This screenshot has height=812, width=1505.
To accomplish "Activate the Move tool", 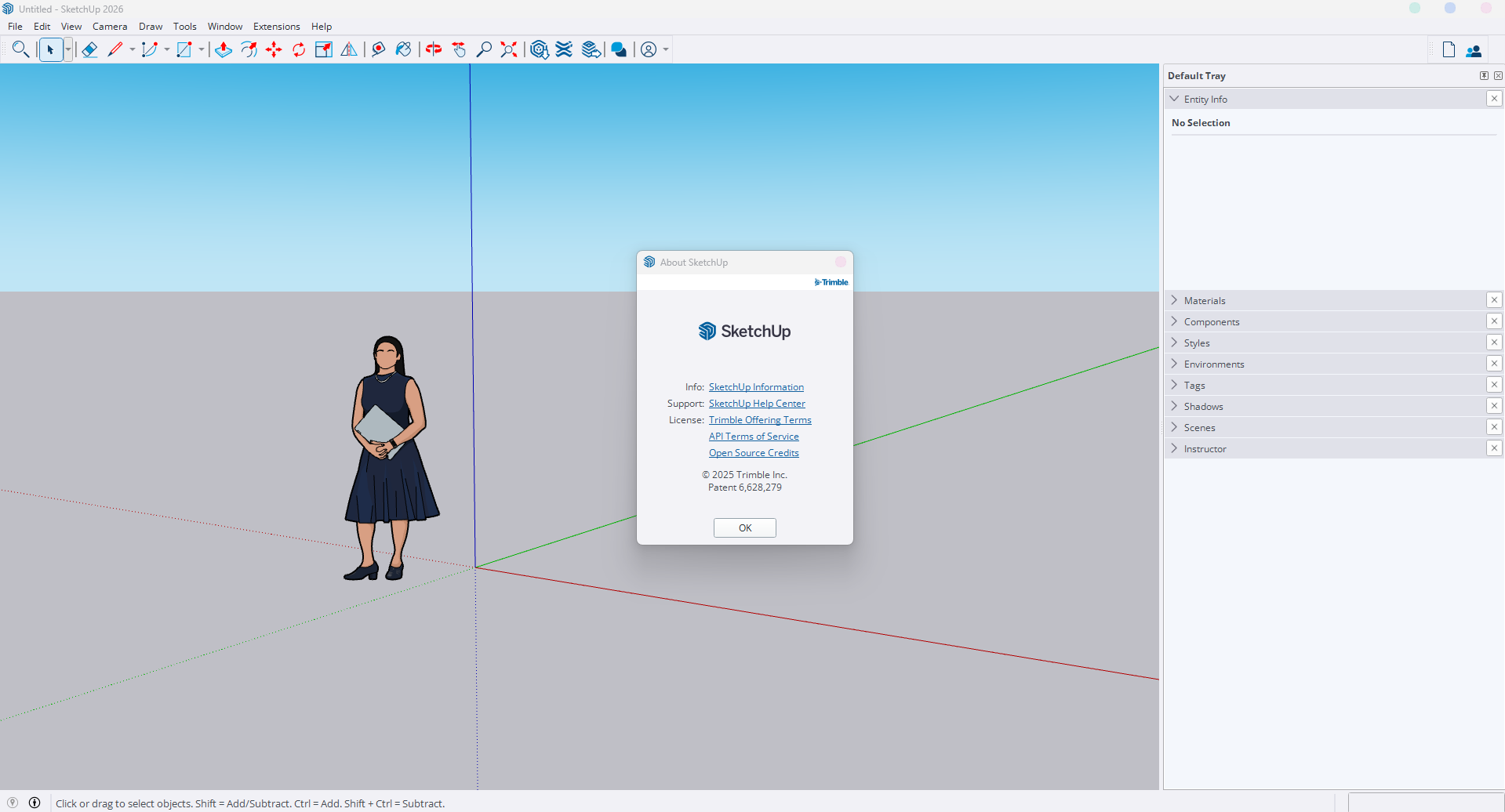I will pos(274,50).
